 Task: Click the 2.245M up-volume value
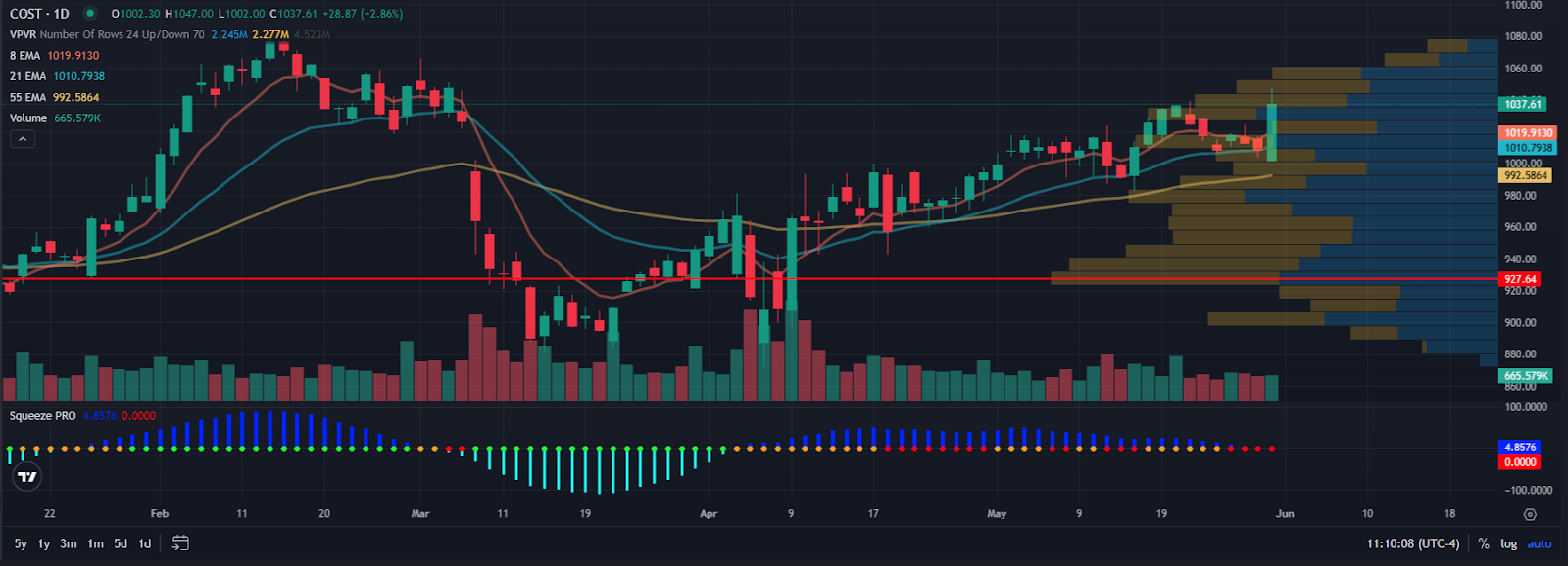click(x=229, y=34)
